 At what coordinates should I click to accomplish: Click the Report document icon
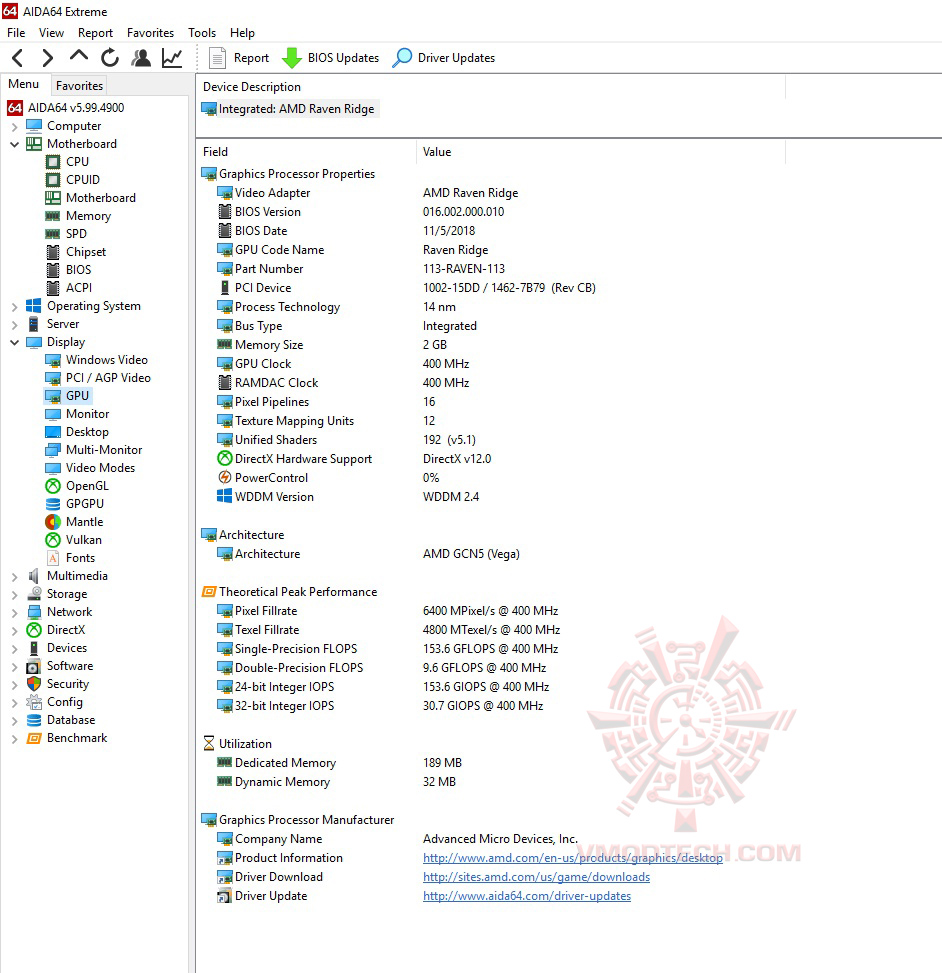(x=217, y=58)
